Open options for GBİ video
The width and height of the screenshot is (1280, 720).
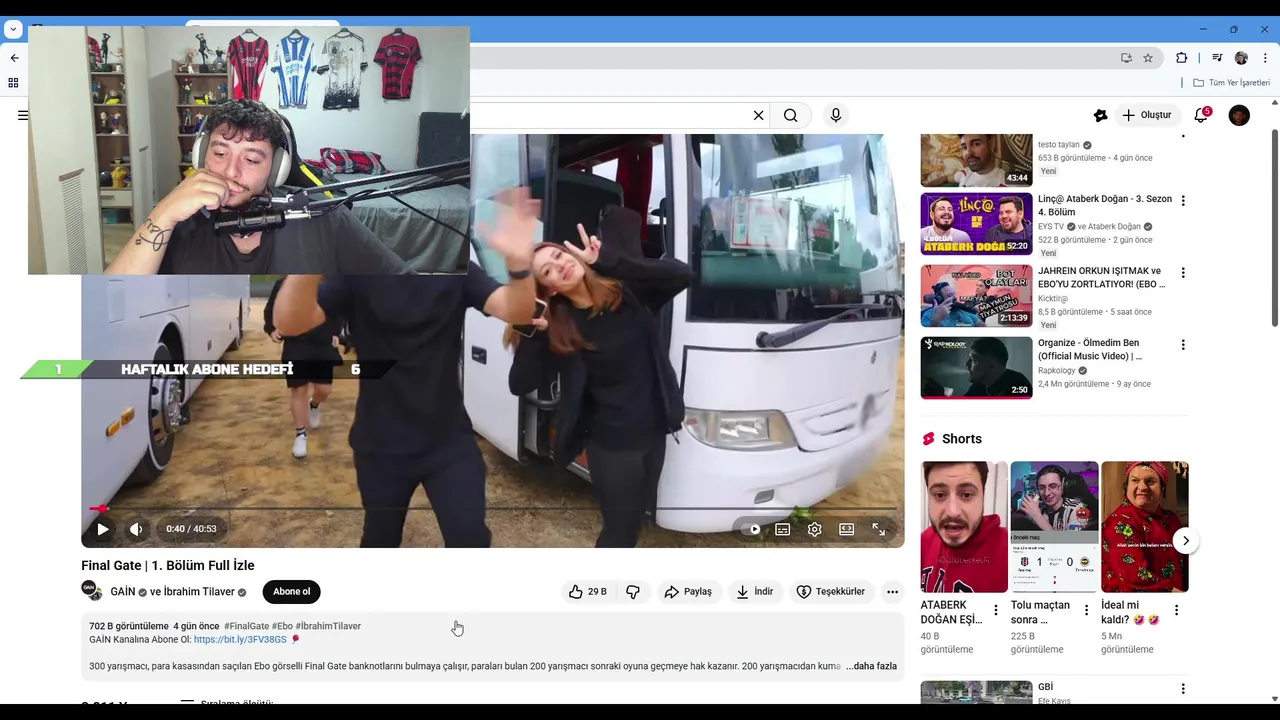(1183, 689)
